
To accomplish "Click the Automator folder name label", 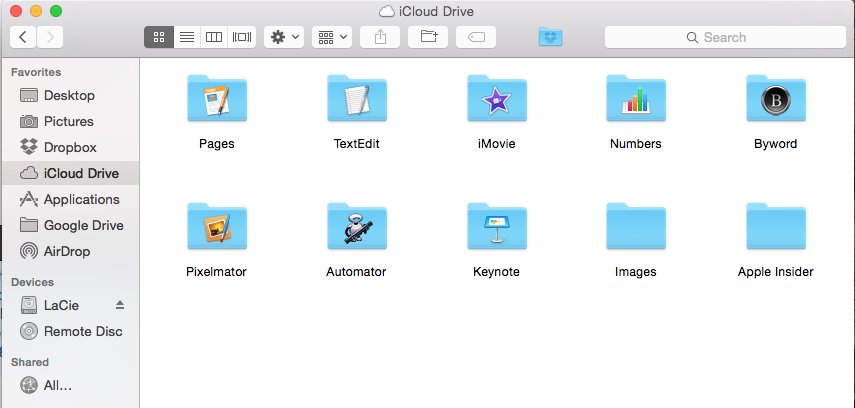I will click(356, 272).
